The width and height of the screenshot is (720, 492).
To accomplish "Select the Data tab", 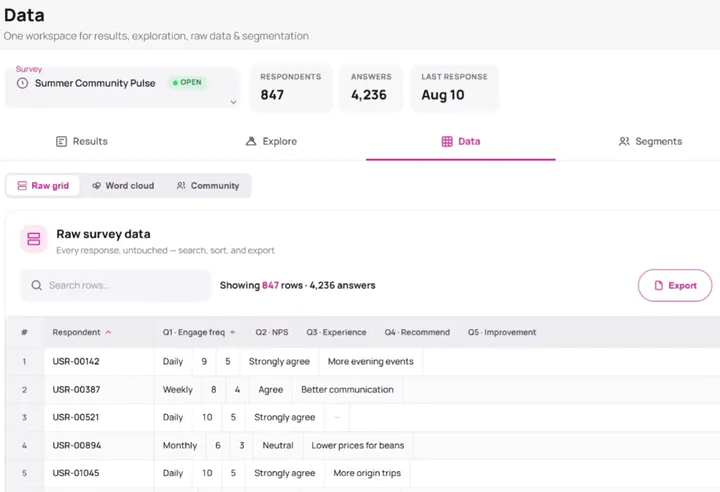I will tap(461, 141).
